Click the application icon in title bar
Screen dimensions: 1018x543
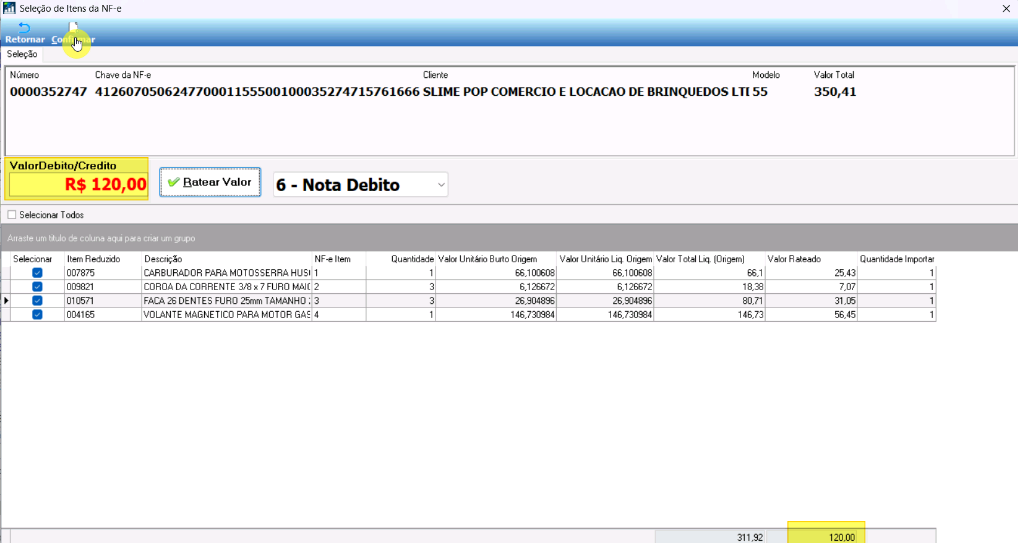9,8
